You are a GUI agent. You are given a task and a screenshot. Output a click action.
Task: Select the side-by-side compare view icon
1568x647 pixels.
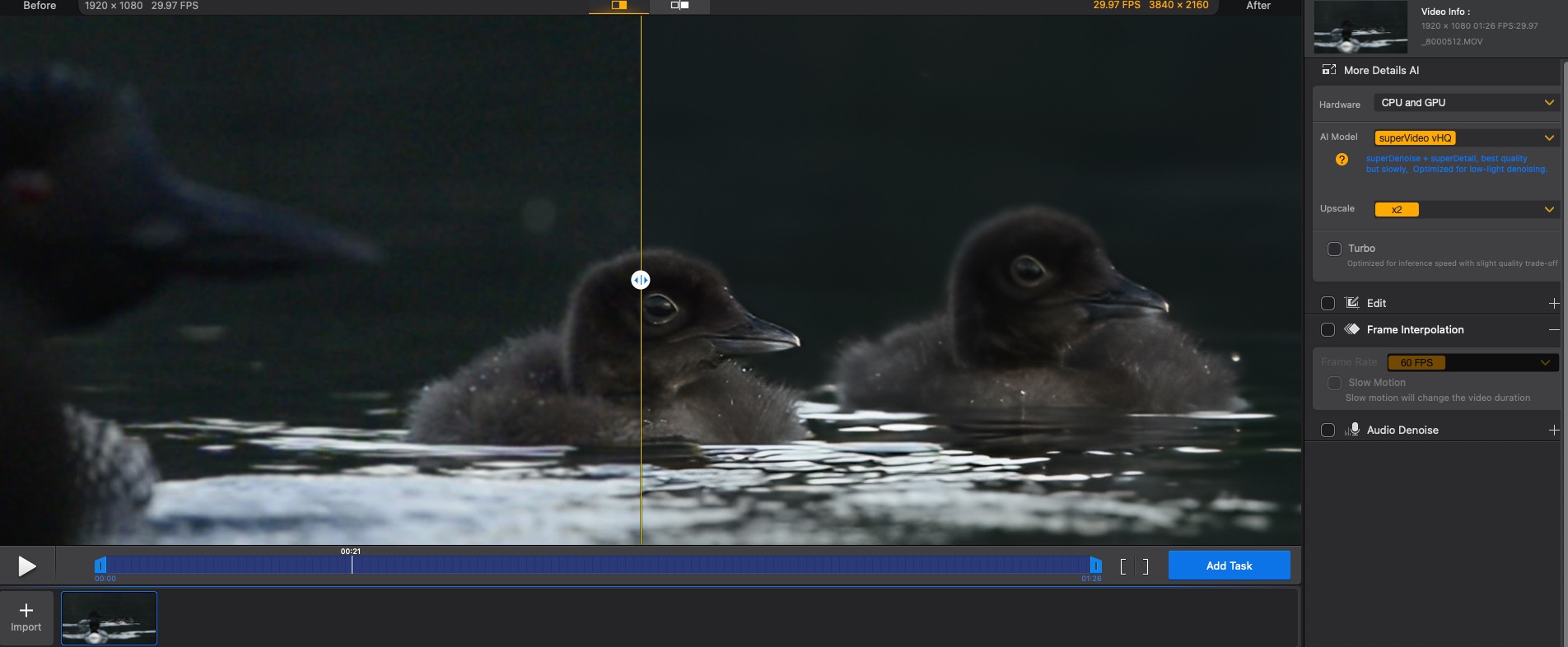click(679, 6)
